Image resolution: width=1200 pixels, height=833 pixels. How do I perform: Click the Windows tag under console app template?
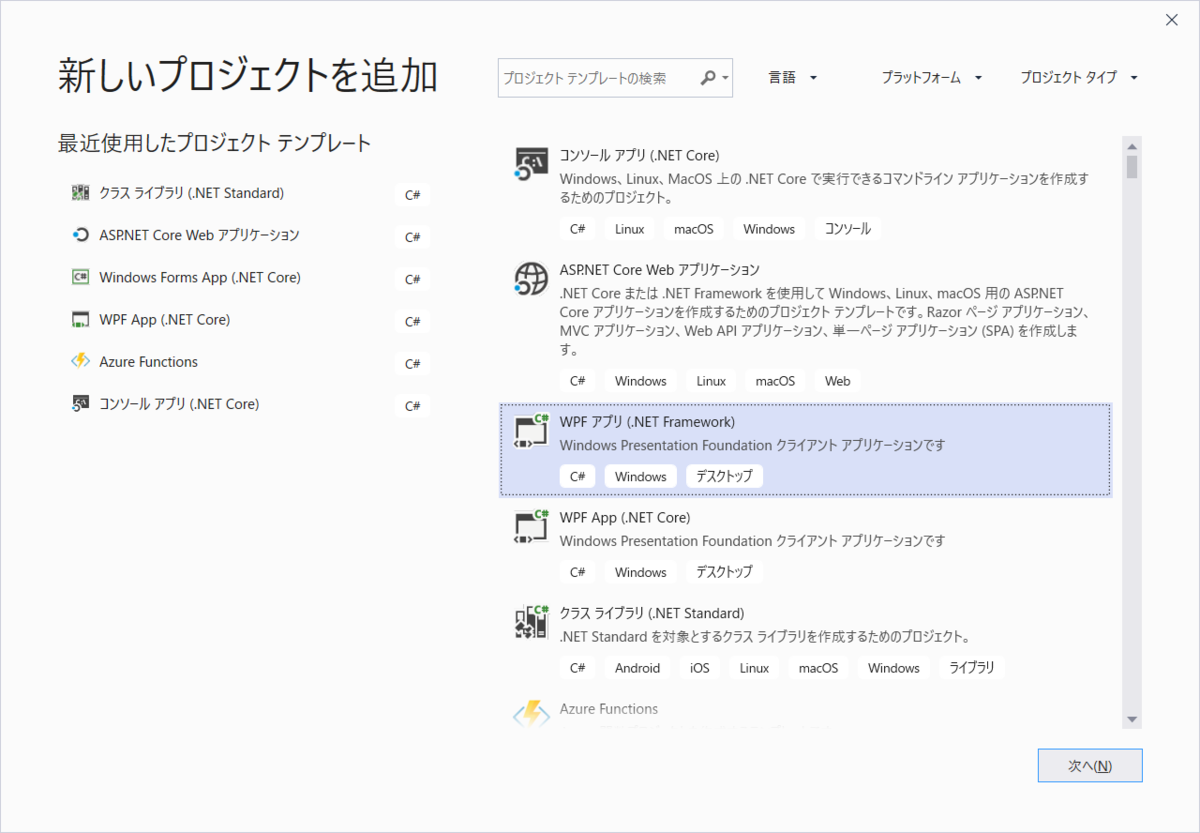769,229
